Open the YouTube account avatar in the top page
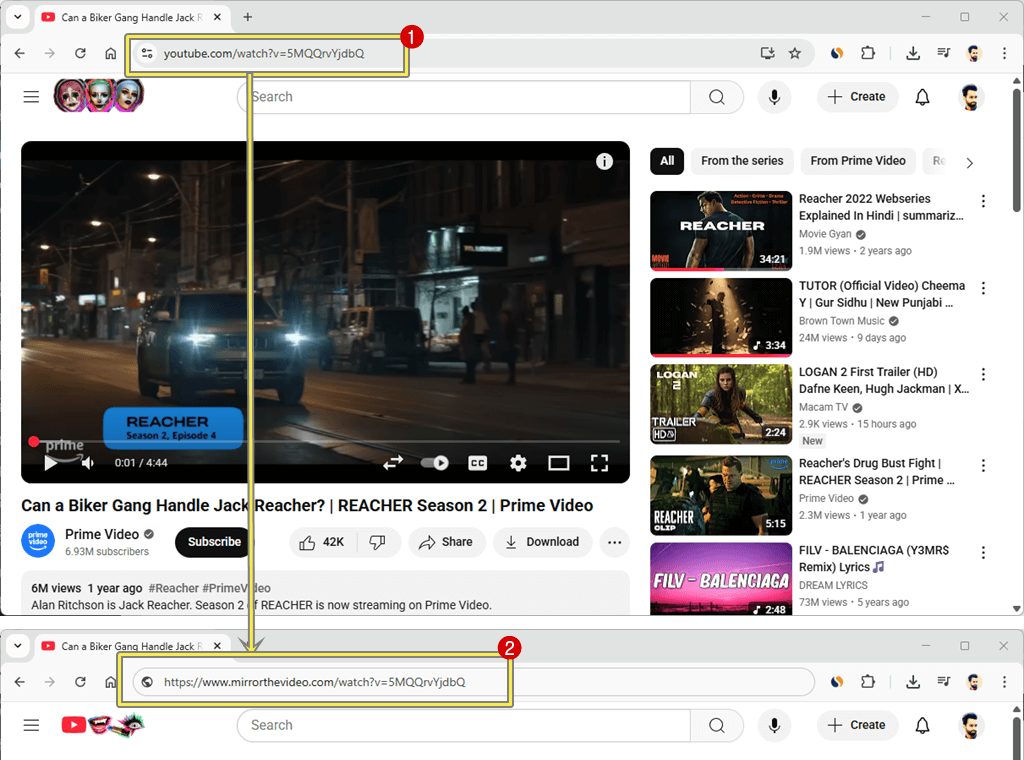The image size is (1024, 760). pos(971,97)
